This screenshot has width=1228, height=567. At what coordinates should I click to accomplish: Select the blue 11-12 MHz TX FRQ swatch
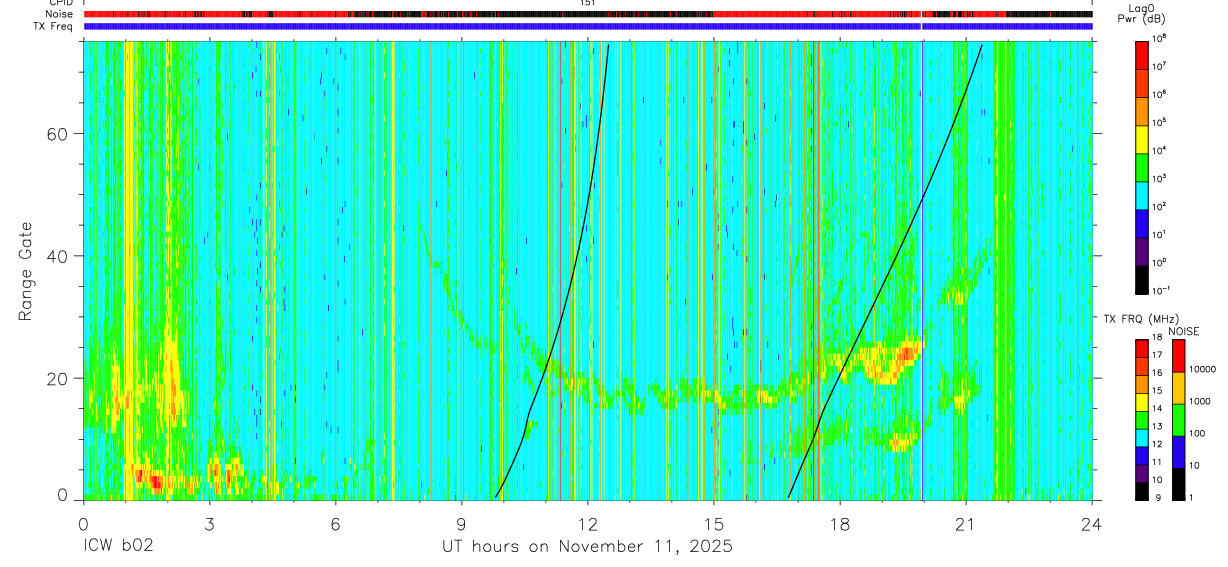tap(1141, 456)
